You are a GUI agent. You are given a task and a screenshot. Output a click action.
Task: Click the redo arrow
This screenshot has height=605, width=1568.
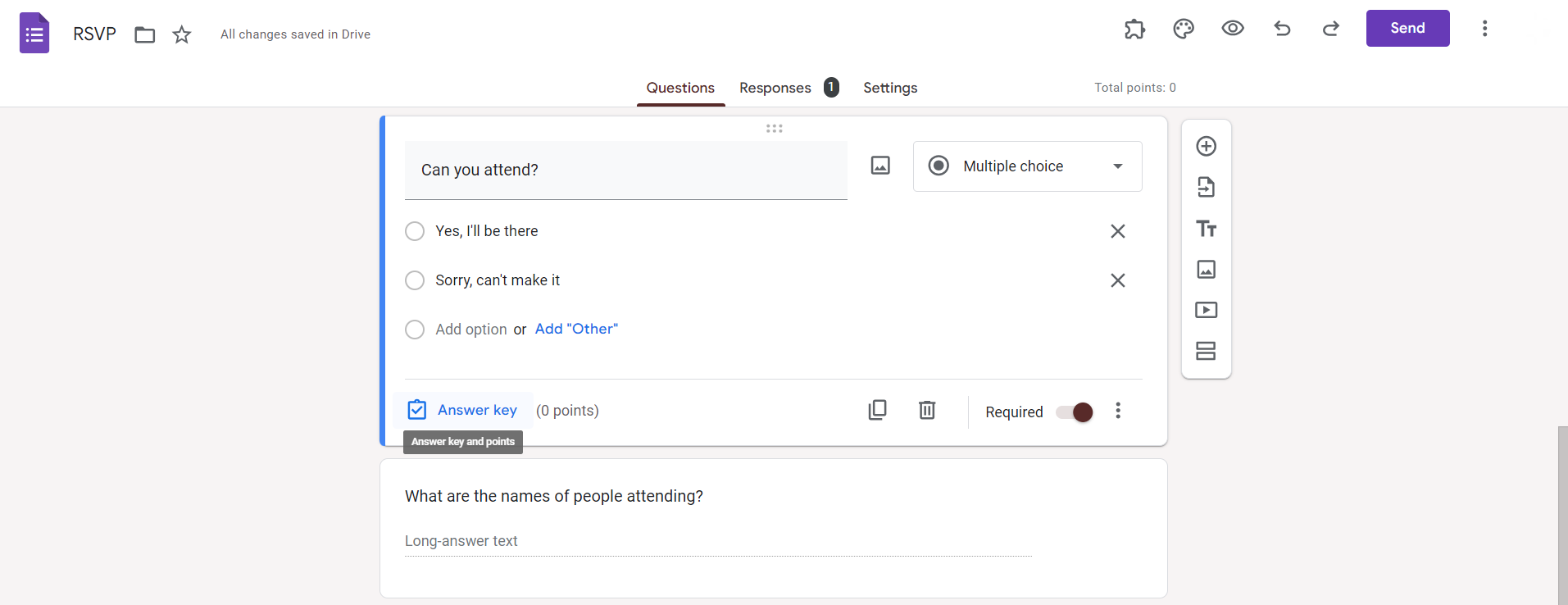1331,30
